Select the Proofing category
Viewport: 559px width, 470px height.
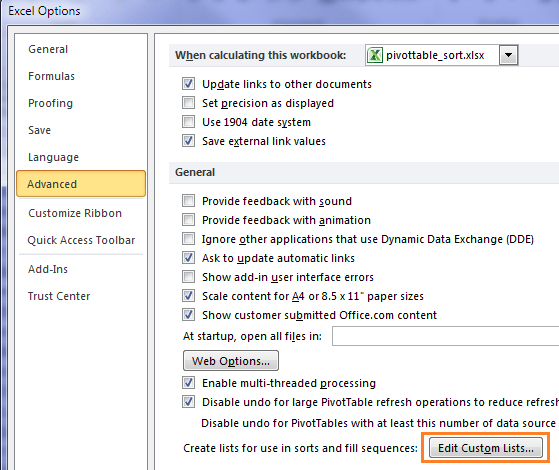(50, 103)
